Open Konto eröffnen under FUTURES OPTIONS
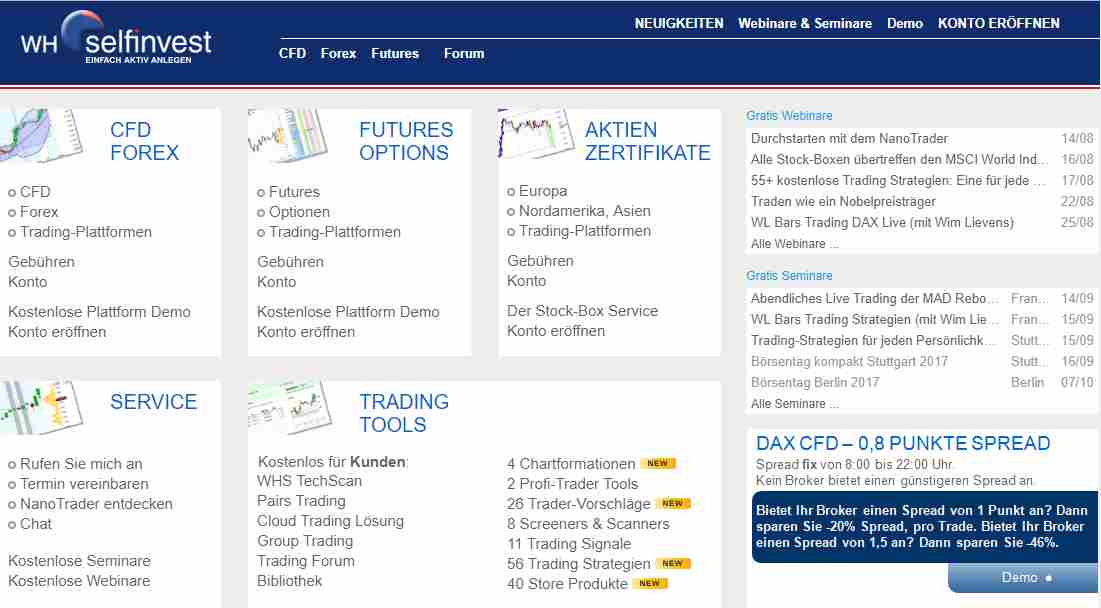 pyautogui.click(x=305, y=331)
